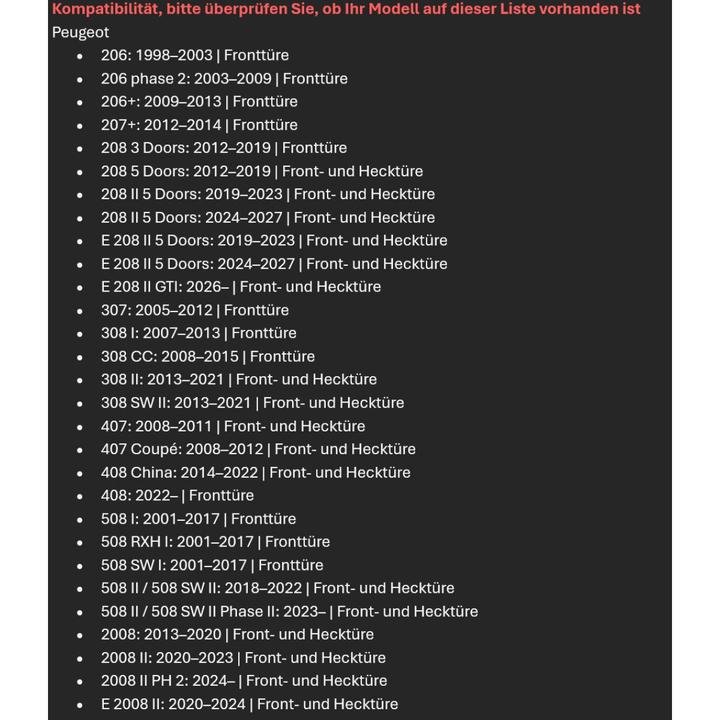This screenshot has height=720, width=720.
Task: Select the 307: 2005–2012 entry
Action: (195, 310)
